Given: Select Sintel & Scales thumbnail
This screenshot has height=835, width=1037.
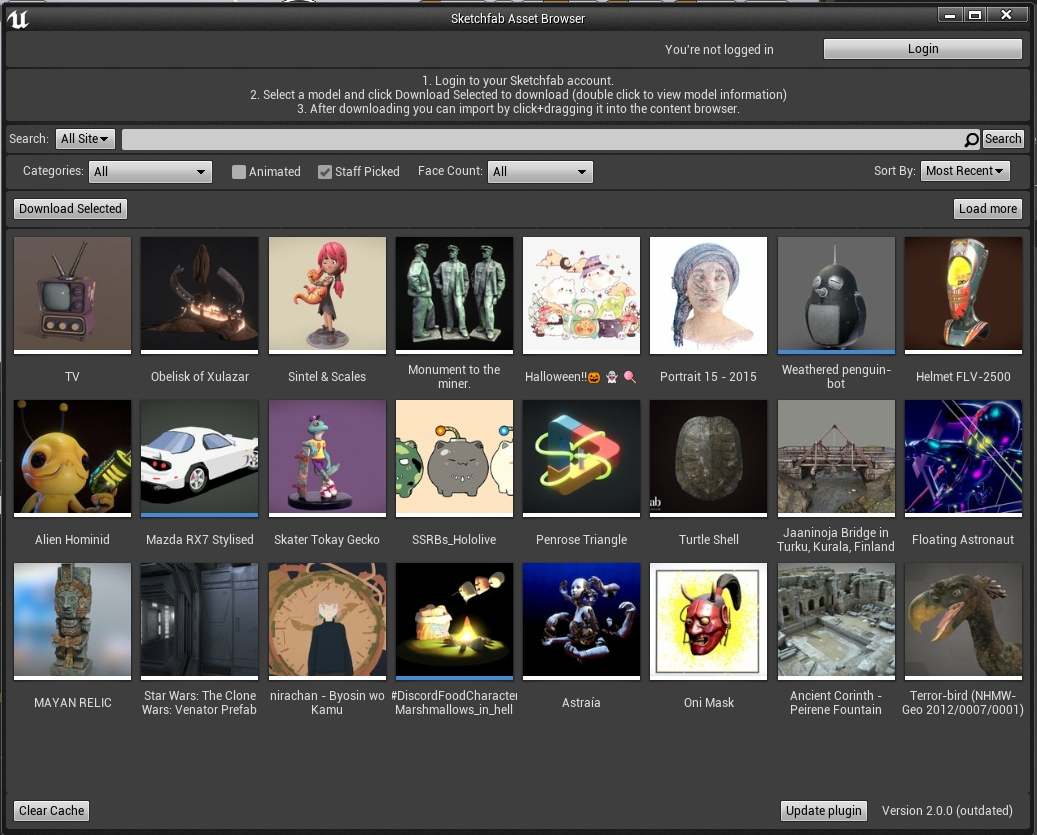Looking at the screenshot, I should pyautogui.click(x=327, y=295).
